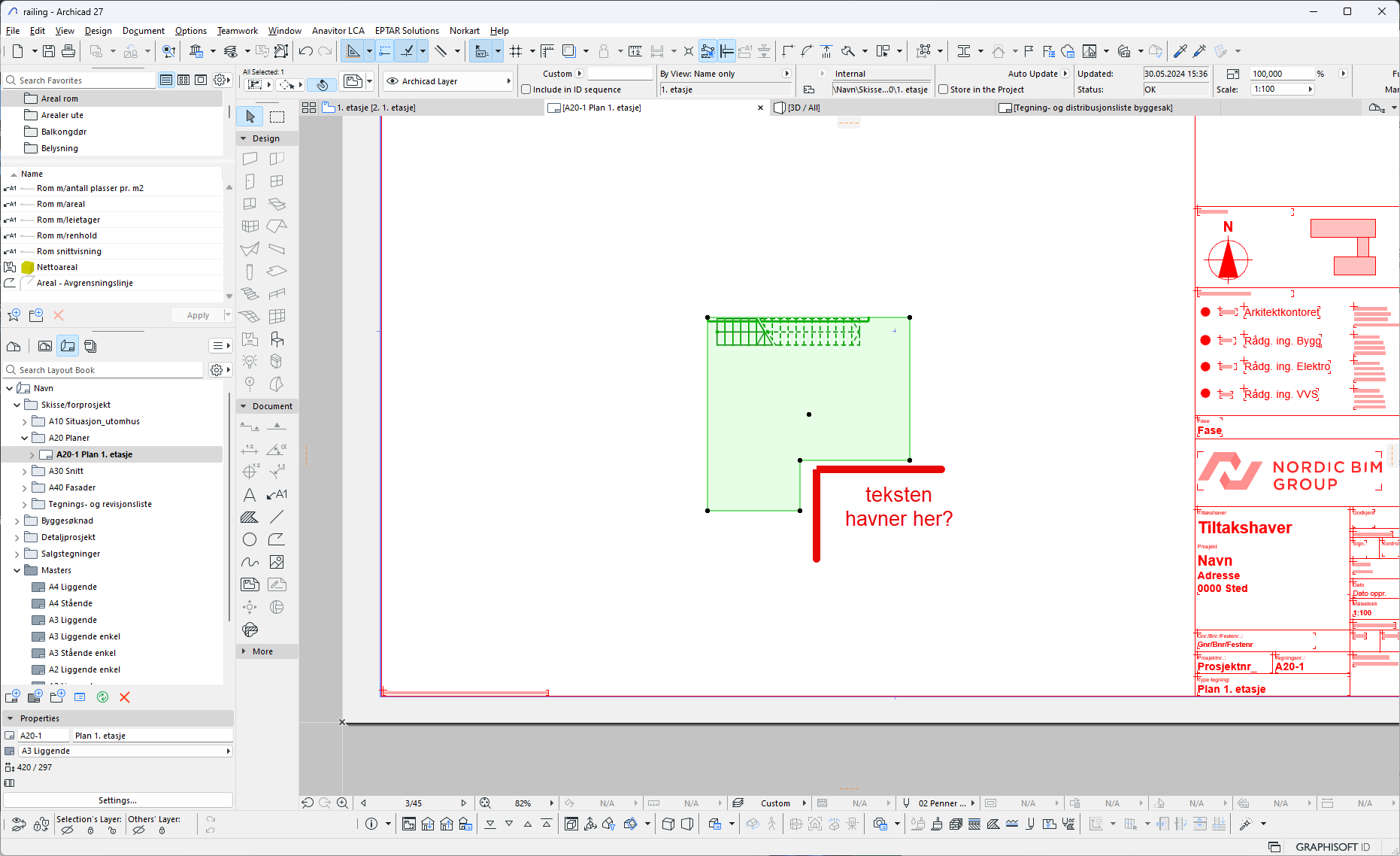Collapse the Masters folder

point(17,570)
